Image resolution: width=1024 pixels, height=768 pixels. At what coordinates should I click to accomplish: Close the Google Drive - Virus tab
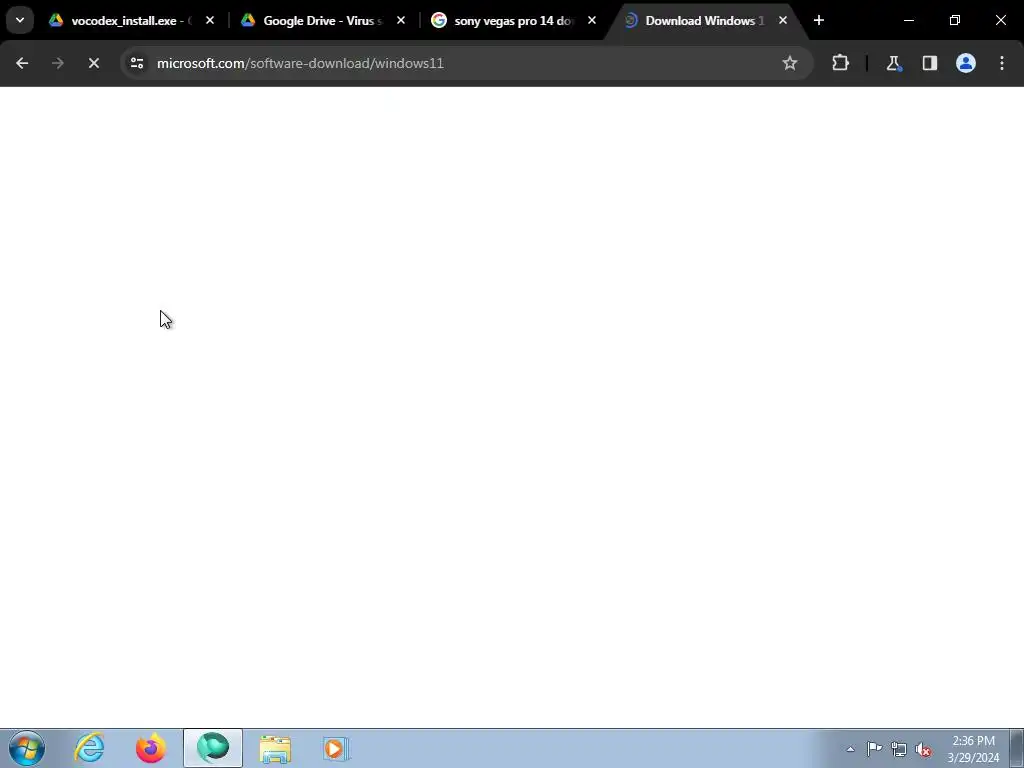pyautogui.click(x=401, y=20)
